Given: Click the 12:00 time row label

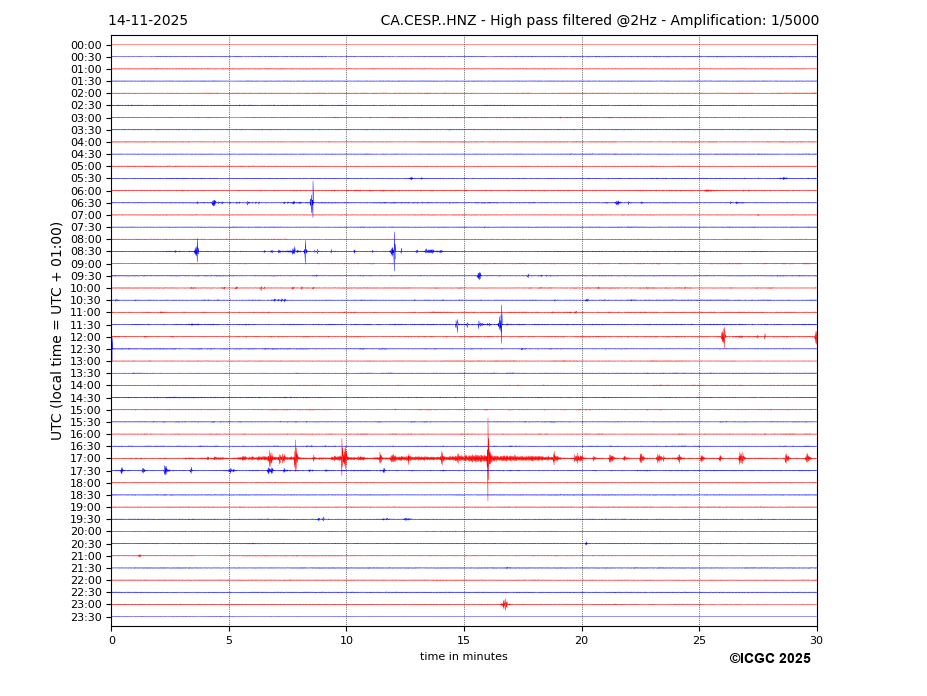Looking at the screenshot, I should pos(86,337).
